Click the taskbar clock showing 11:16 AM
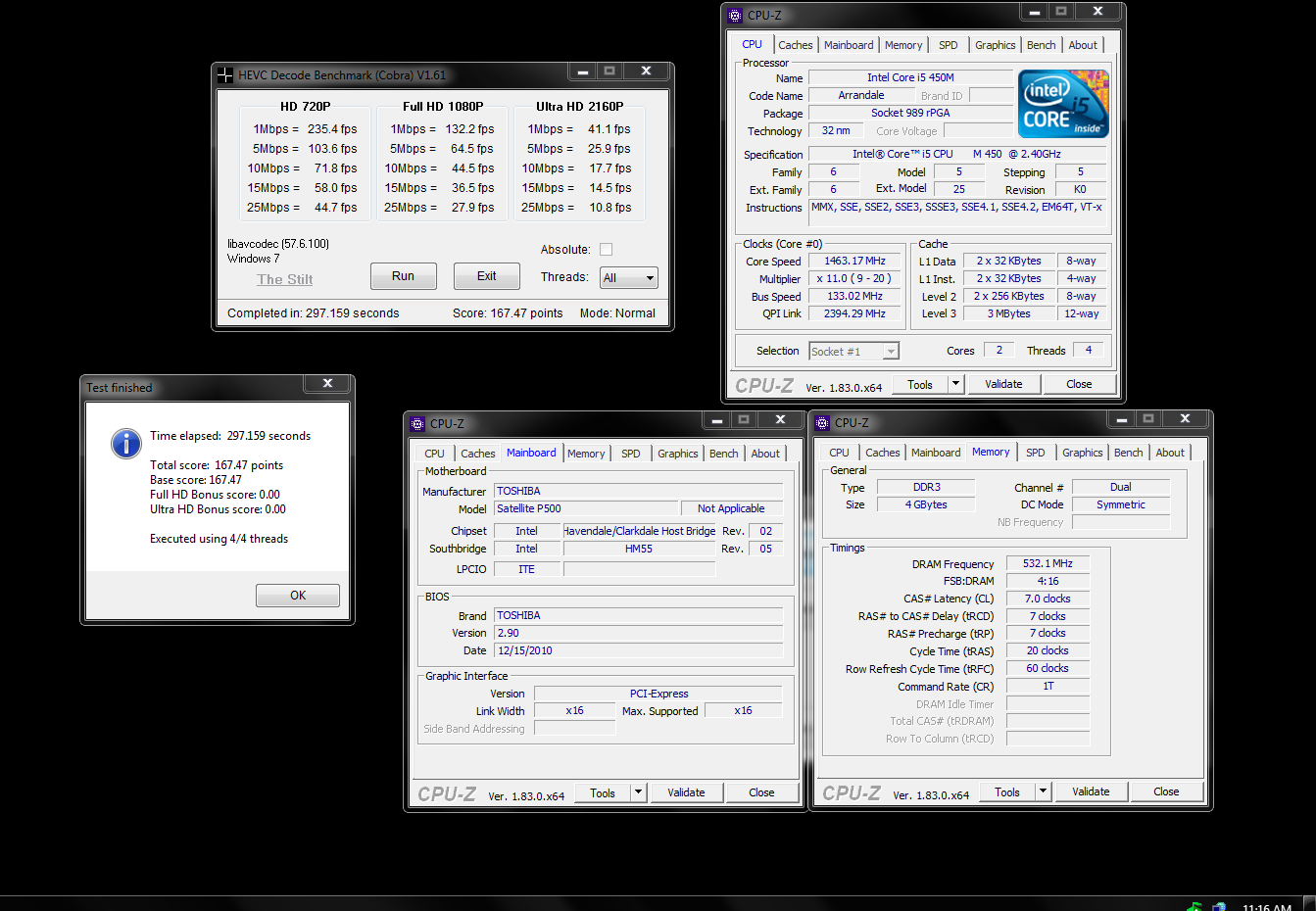This screenshot has height=911, width=1316. (x=1267, y=907)
